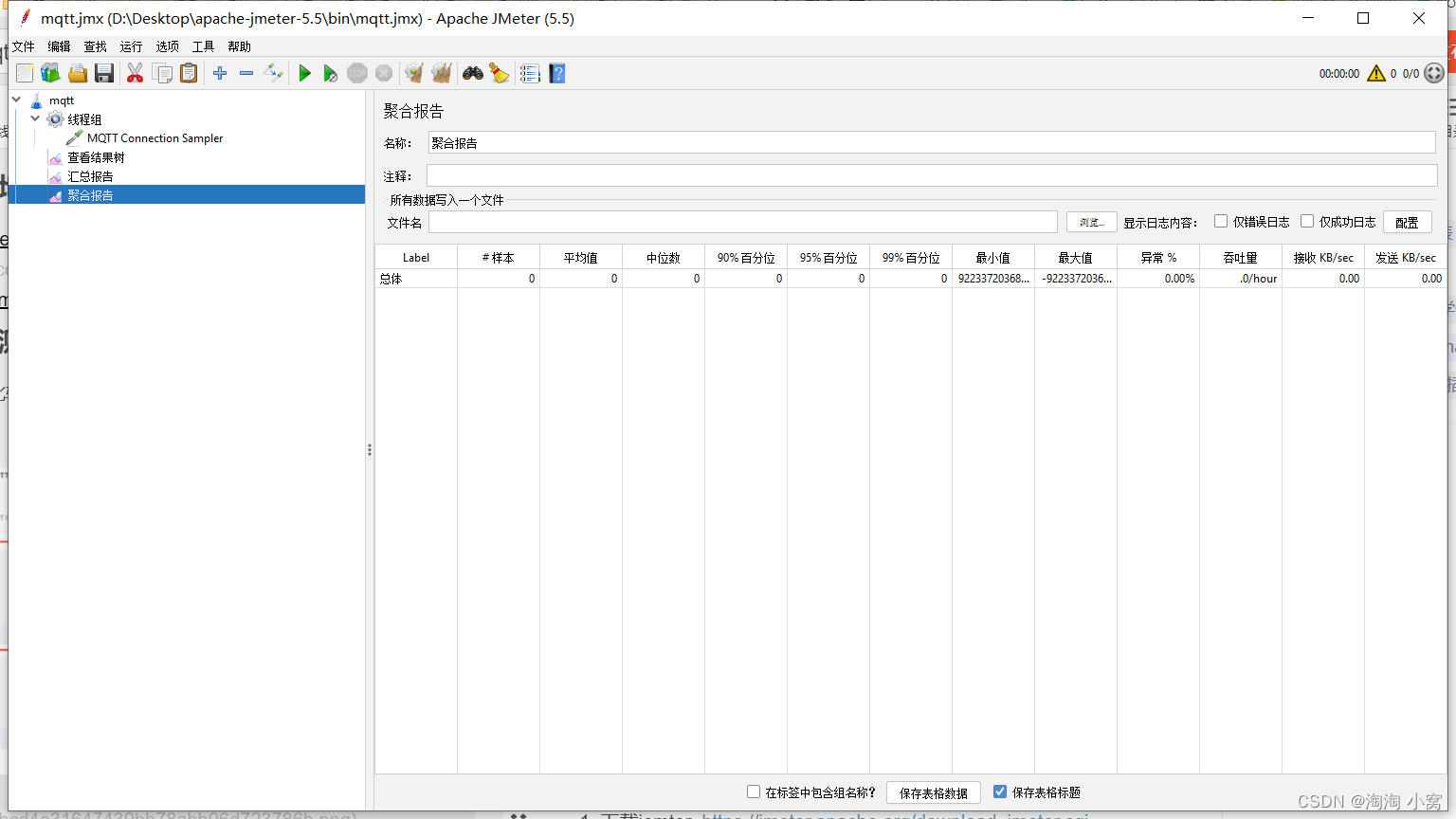
Task: Click into the 注释 comment field
Action: pyautogui.click(x=932, y=175)
